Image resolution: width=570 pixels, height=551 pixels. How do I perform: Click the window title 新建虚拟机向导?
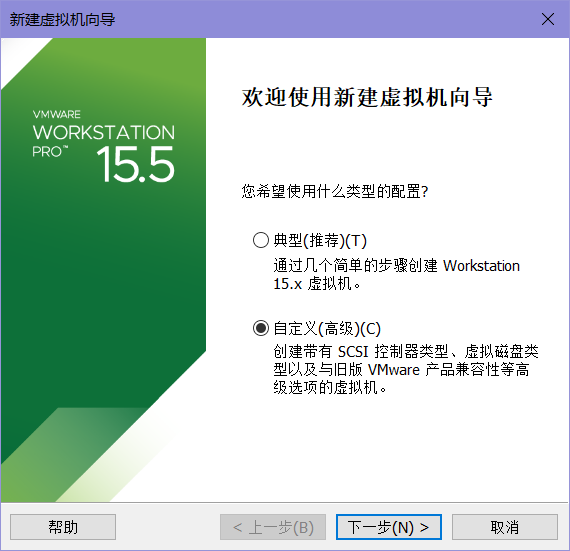[x=62, y=19]
